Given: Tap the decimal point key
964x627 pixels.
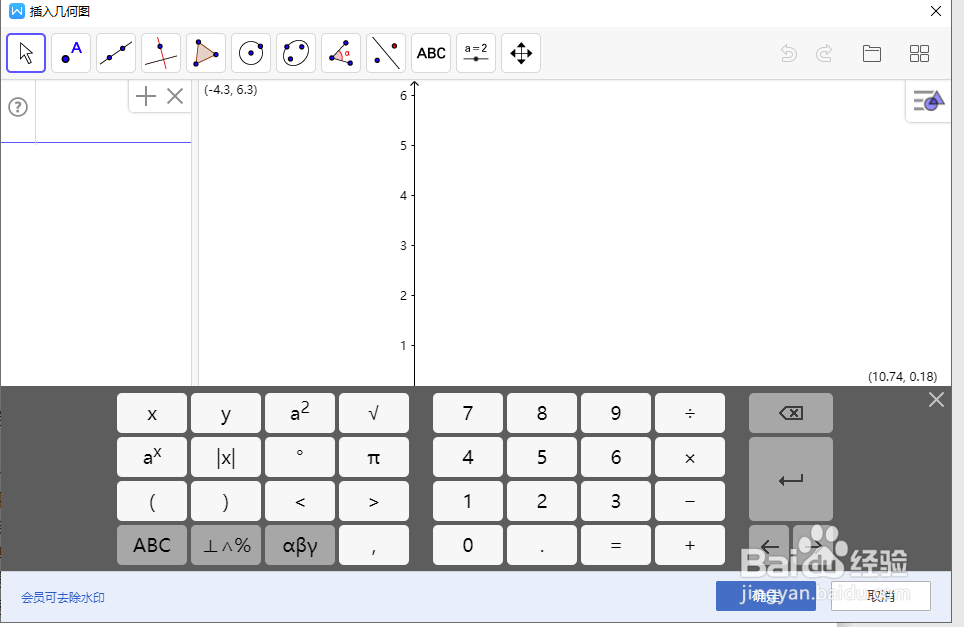Looking at the screenshot, I should (x=542, y=545).
